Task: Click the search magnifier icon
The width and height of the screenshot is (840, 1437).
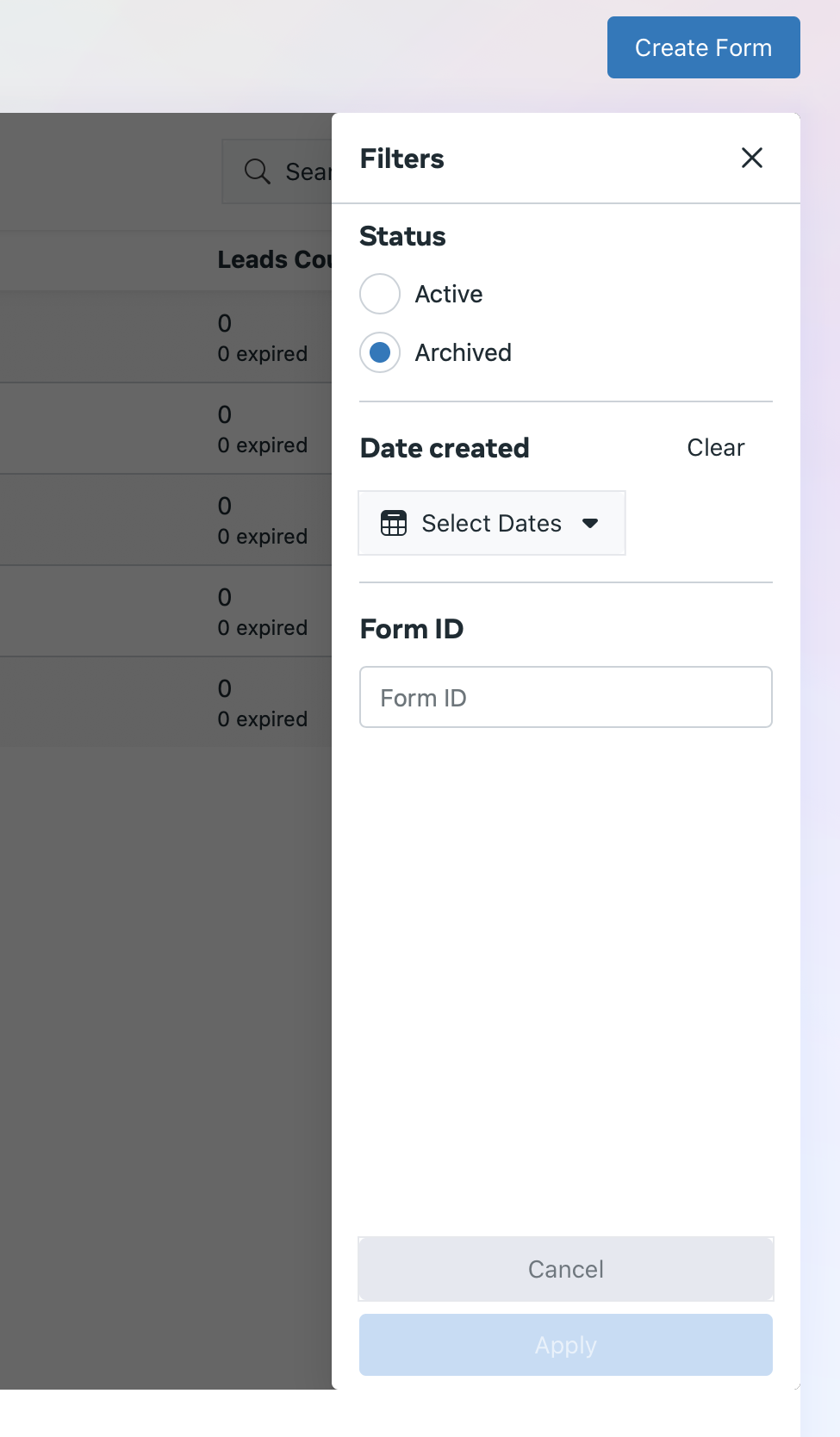Action: (x=257, y=171)
